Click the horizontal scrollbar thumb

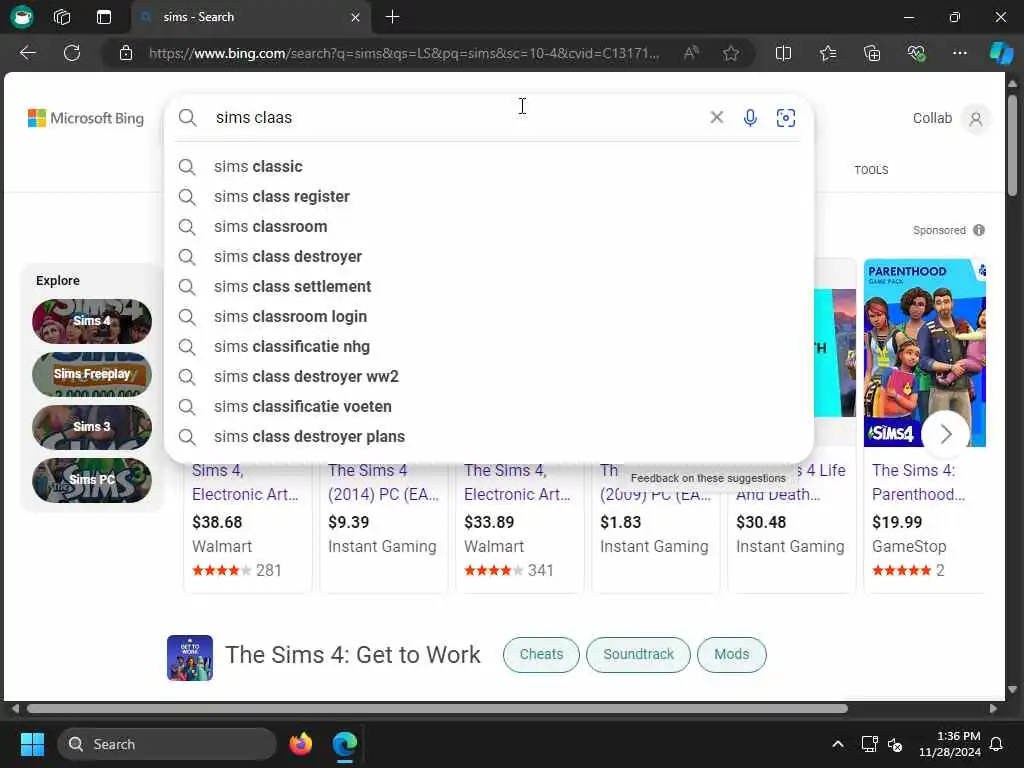pos(437,709)
